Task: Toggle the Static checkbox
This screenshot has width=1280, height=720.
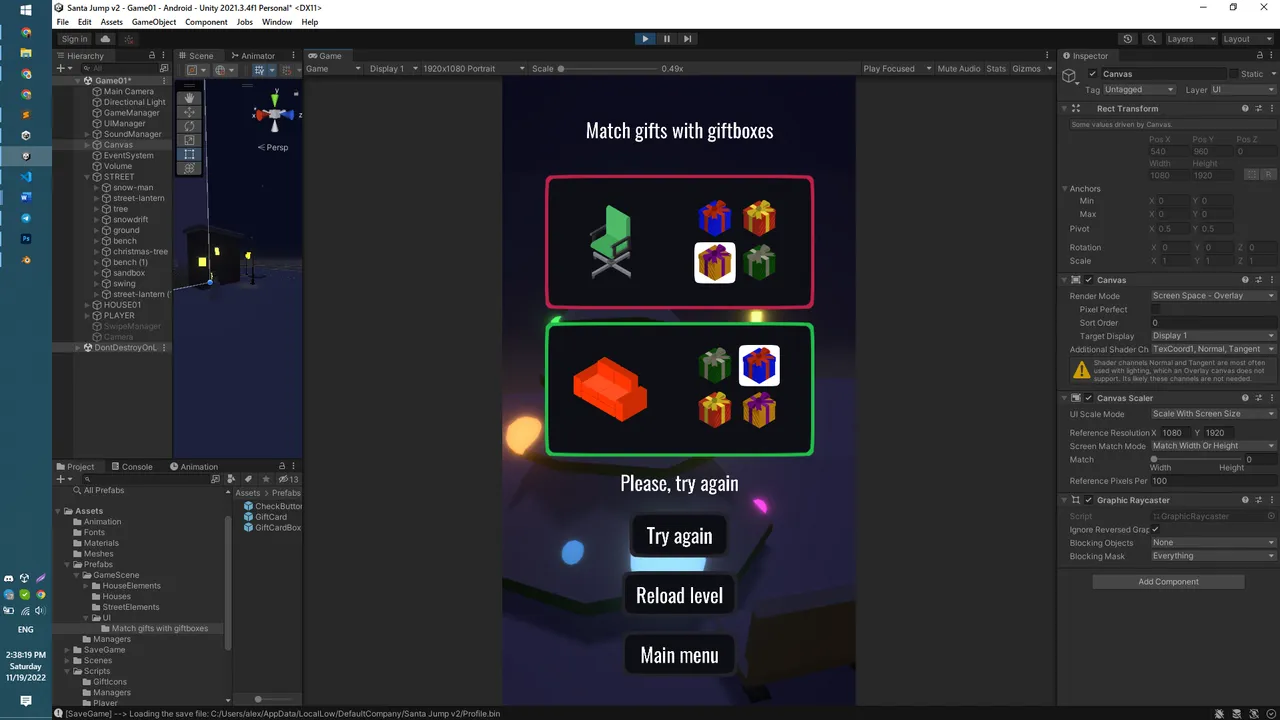Action: [x=1233, y=74]
